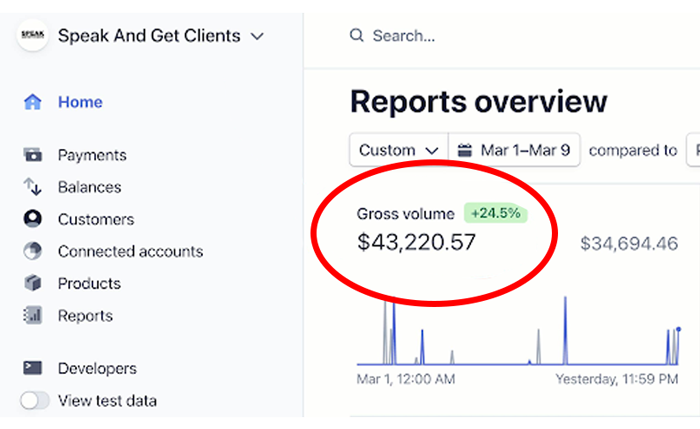Viewport: 700px width, 429px height.
Task: Click the Connected accounts globe icon
Action: point(33,251)
